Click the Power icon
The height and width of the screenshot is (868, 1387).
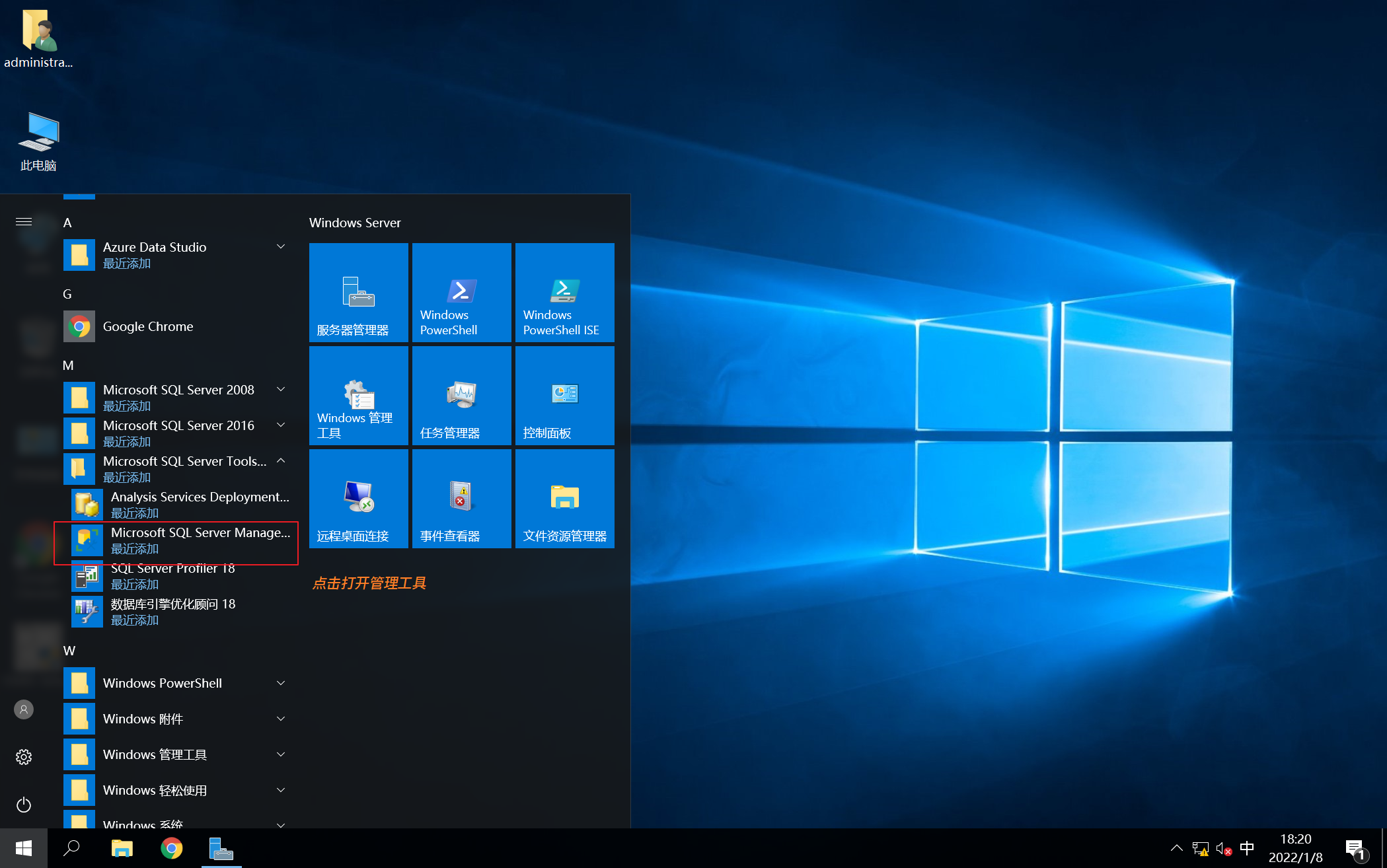(x=24, y=805)
